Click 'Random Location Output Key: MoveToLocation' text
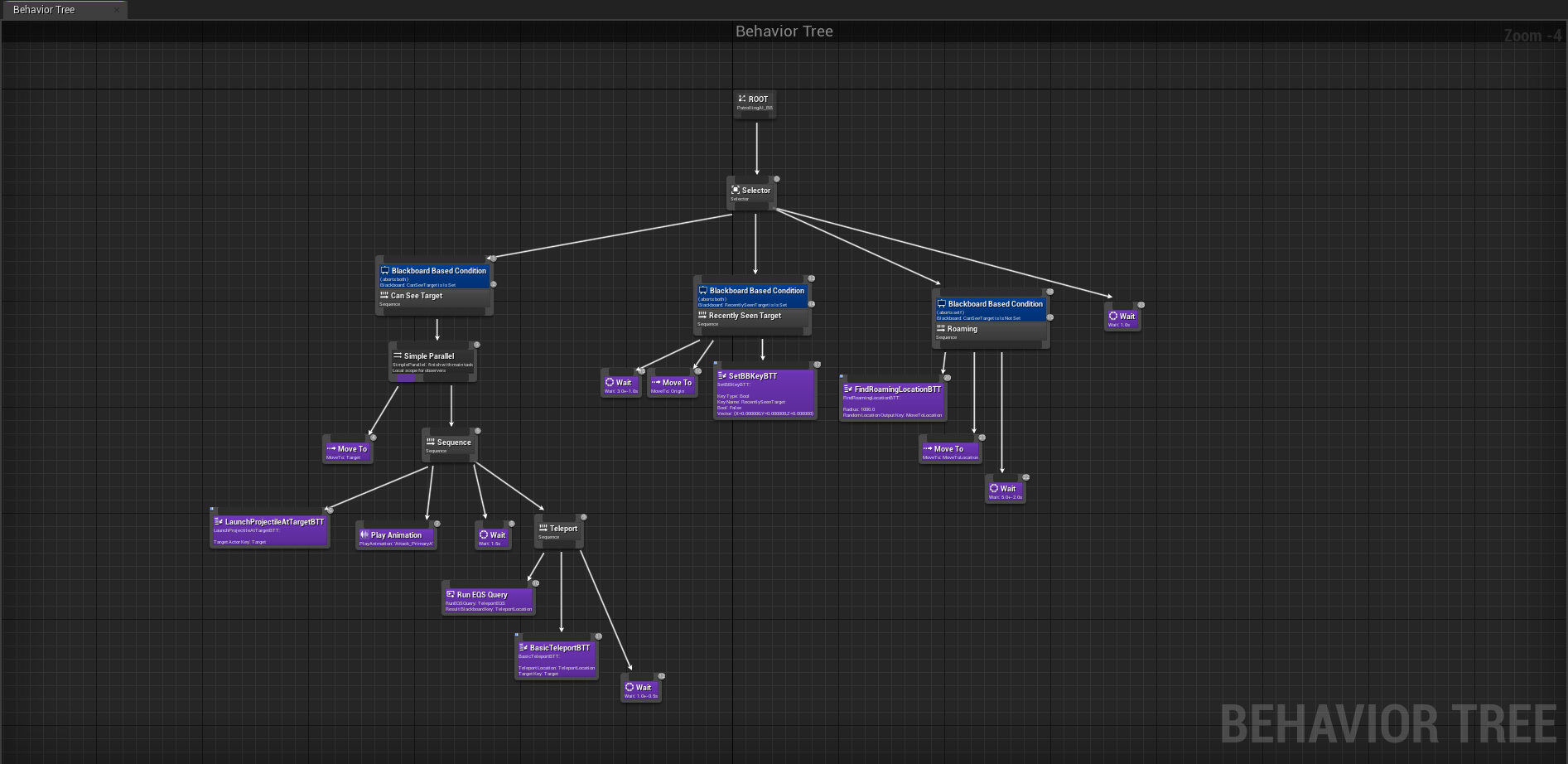Screen dimensions: 1568x764 click(892, 415)
